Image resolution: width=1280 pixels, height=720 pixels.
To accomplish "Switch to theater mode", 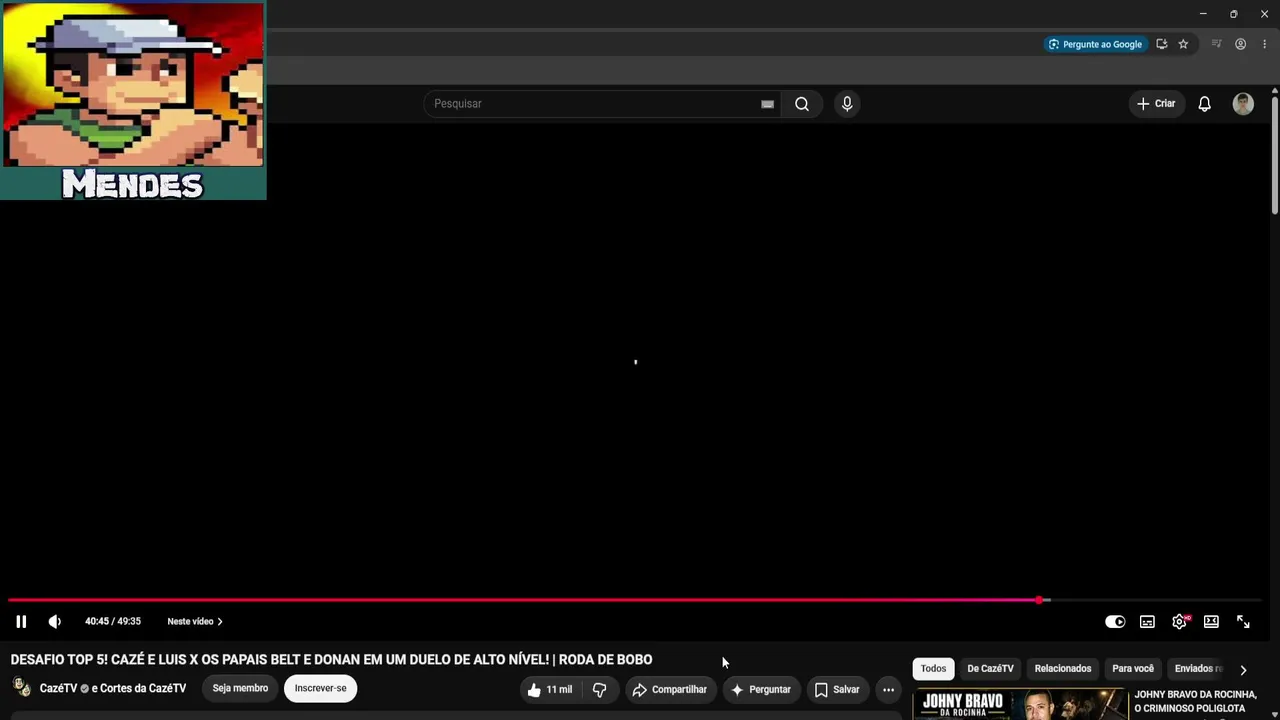I will point(1211,621).
